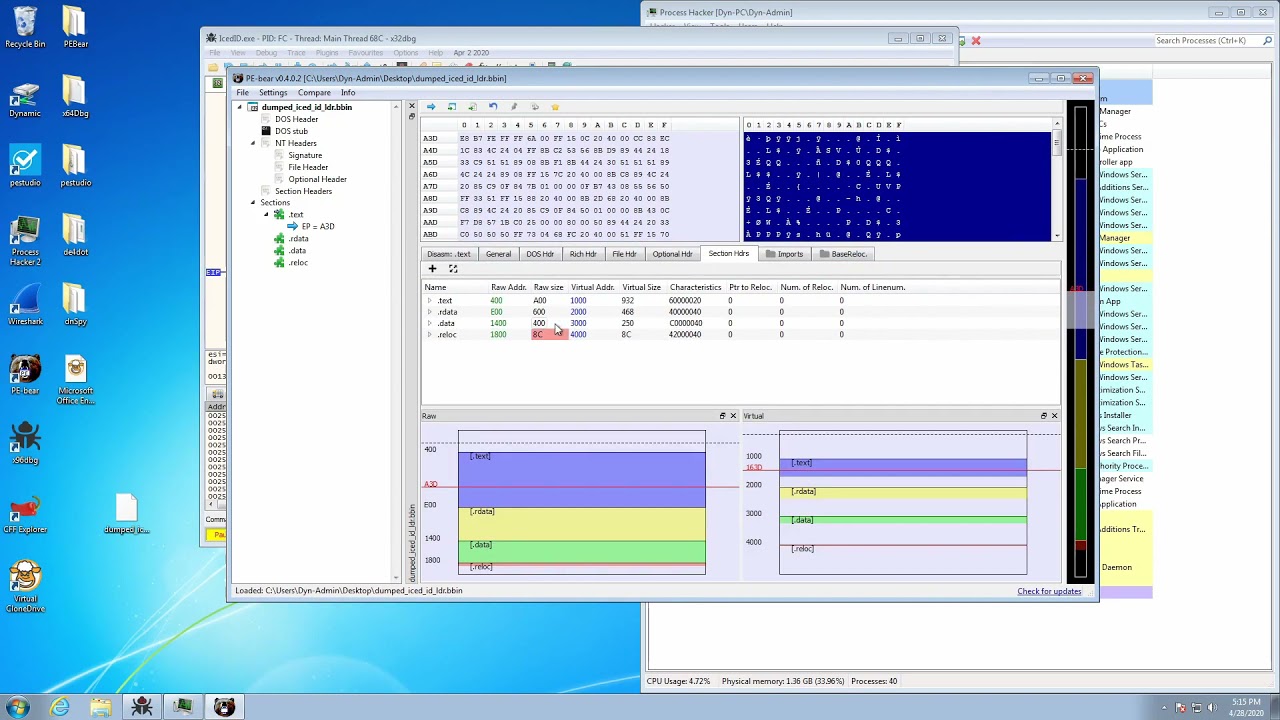Screen dimensions: 1280x720
Task: Click the blue go-to-entry-point arrow icon
Action: point(431,107)
